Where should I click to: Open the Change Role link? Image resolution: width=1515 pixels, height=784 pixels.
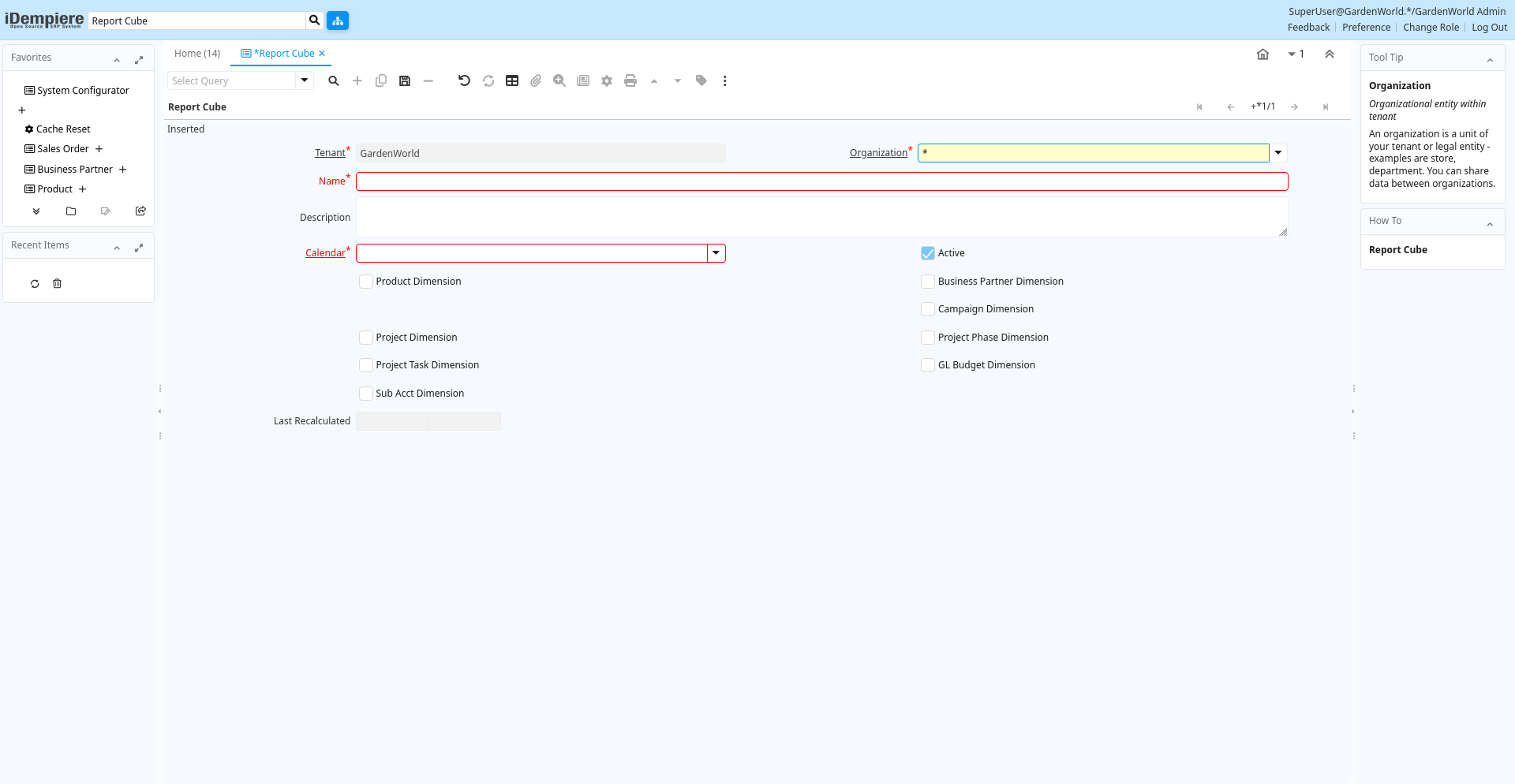click(x=1431, y=28)
